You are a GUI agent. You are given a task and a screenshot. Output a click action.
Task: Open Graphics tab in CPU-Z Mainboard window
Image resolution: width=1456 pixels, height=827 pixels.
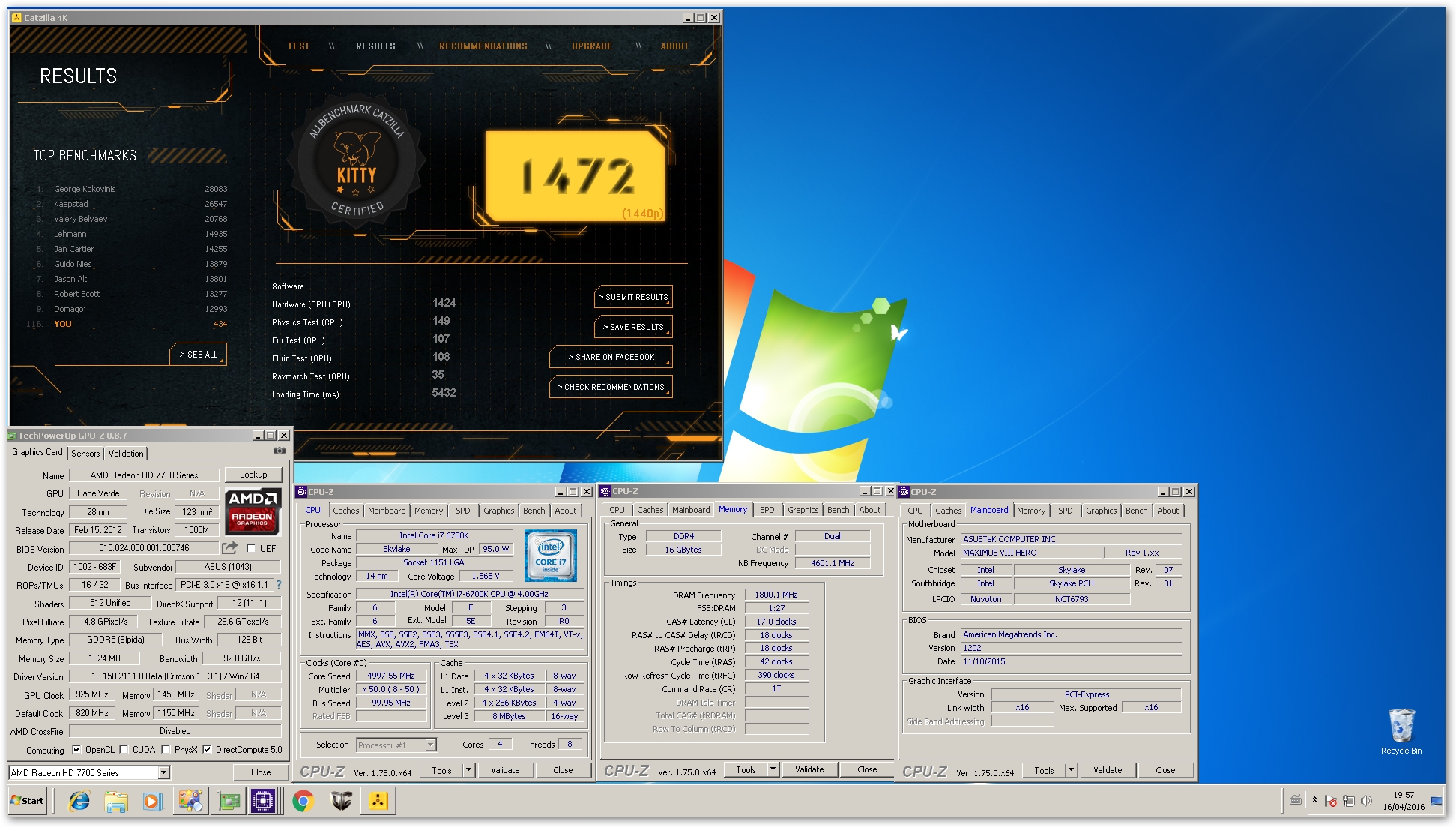(x=1102, y=511)
